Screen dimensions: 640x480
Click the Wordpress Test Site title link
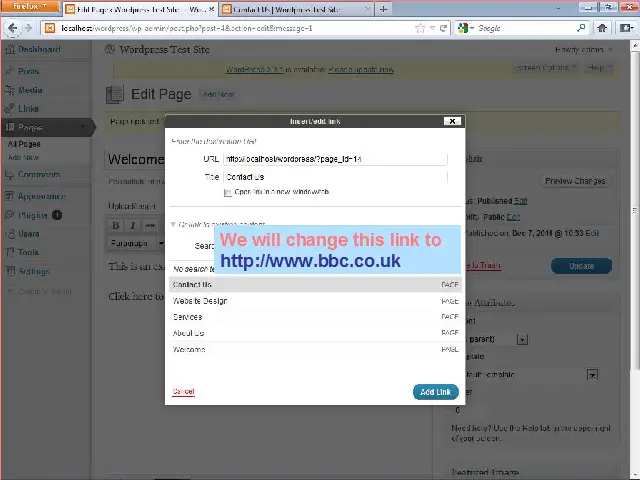pyautogui.click(x=164, y=50)
